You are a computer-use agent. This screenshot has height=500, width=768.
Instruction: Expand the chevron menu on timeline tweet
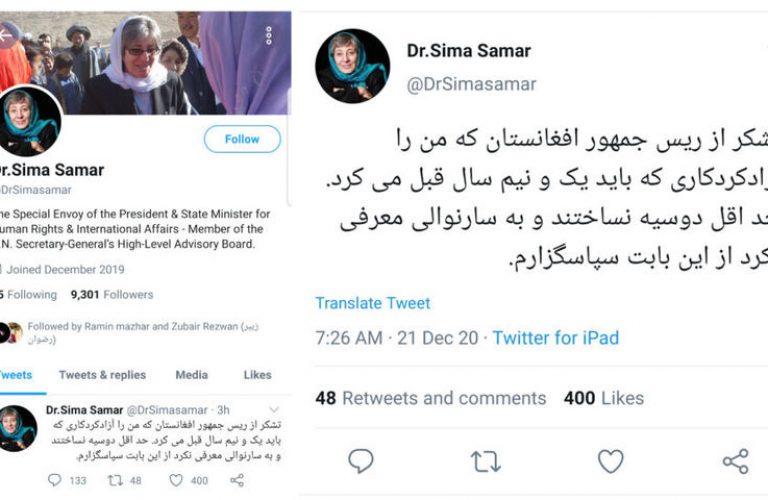[274, 409]
